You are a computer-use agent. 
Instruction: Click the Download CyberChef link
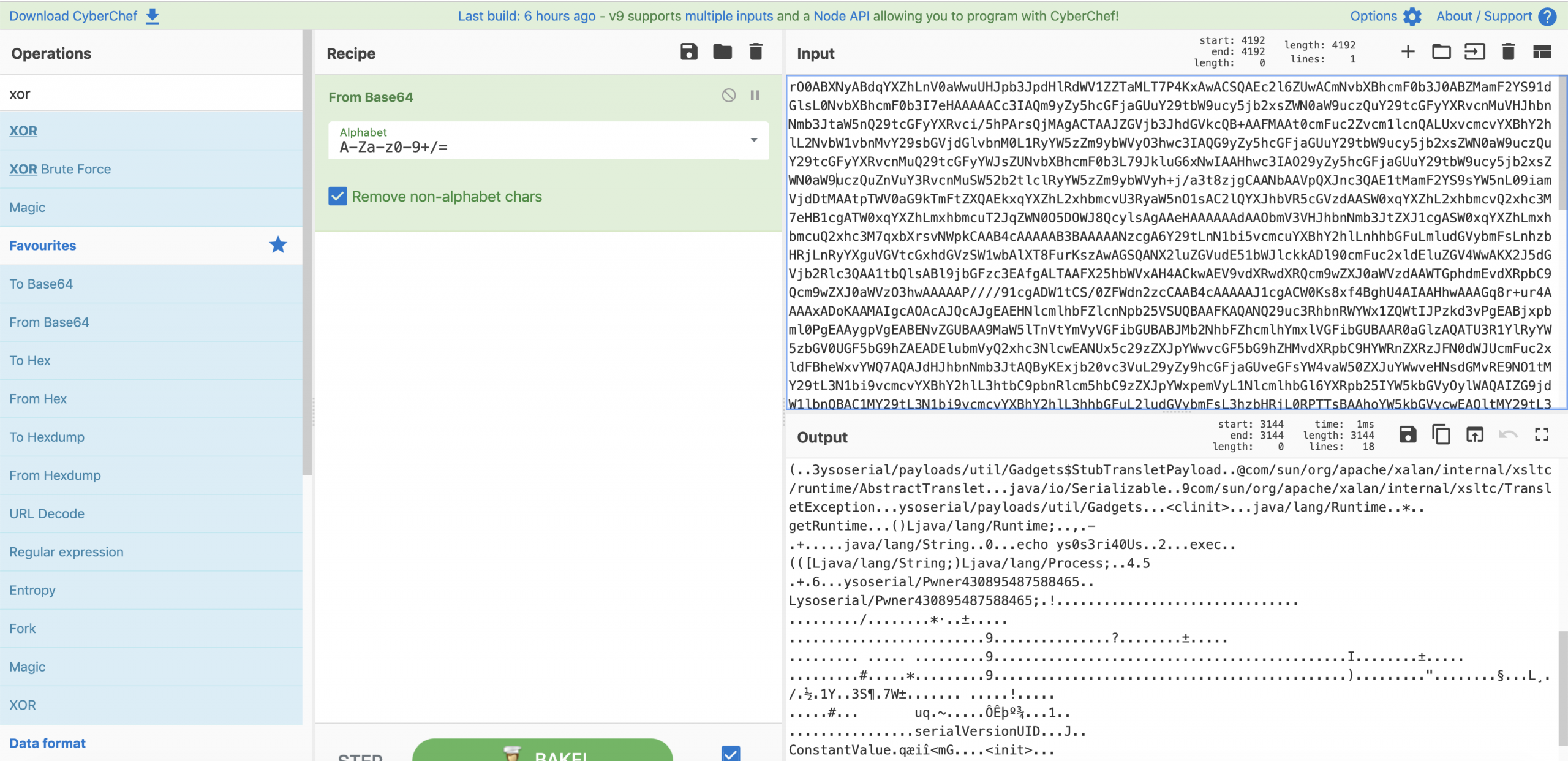click(x=73, y=17)
